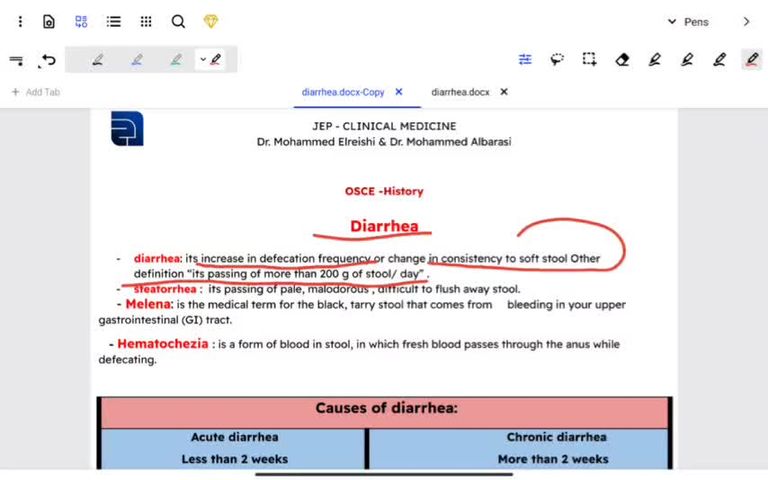Click Add Tab

(36, 92)
